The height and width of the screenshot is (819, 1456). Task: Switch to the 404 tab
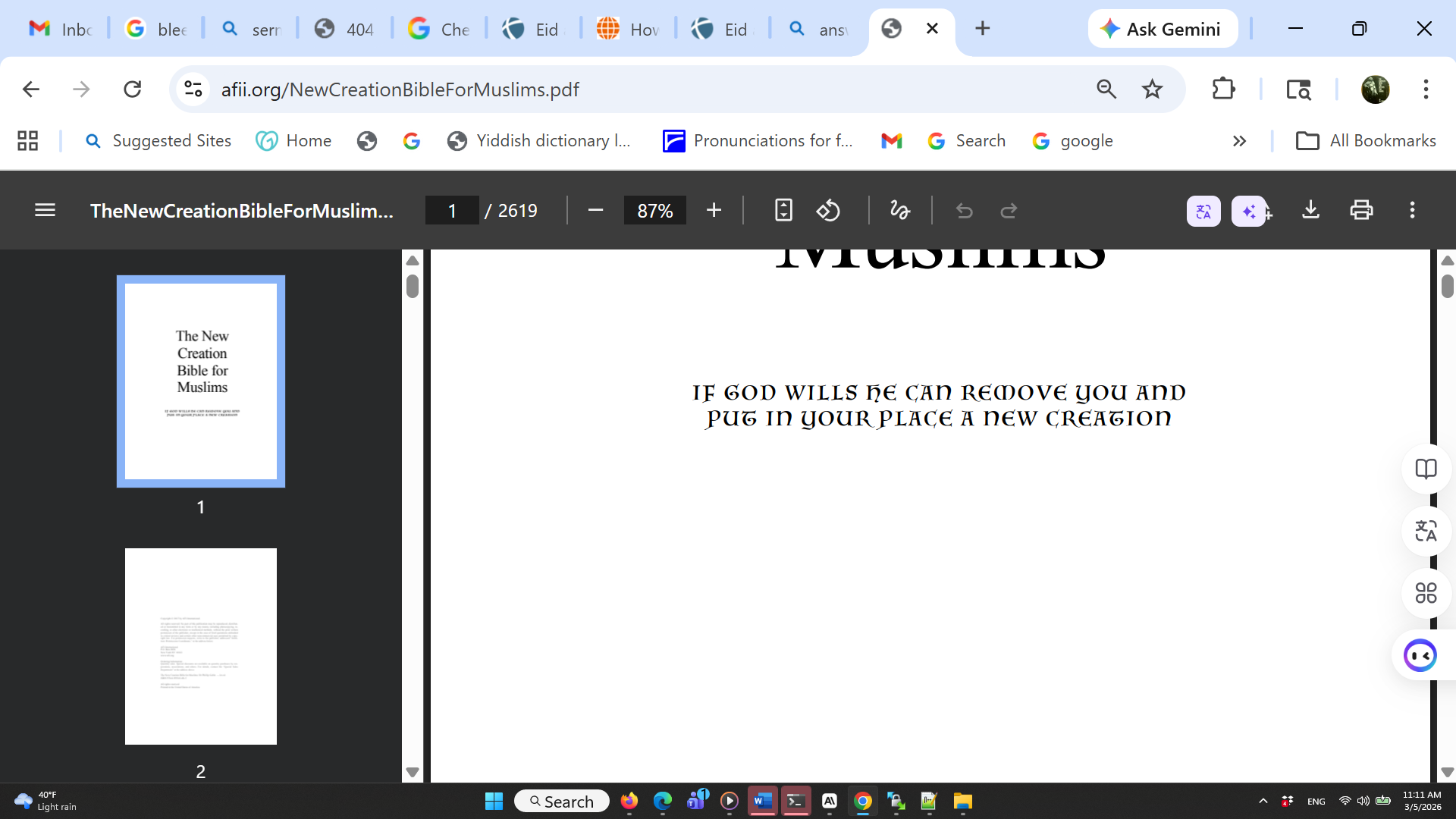(345, 29)
